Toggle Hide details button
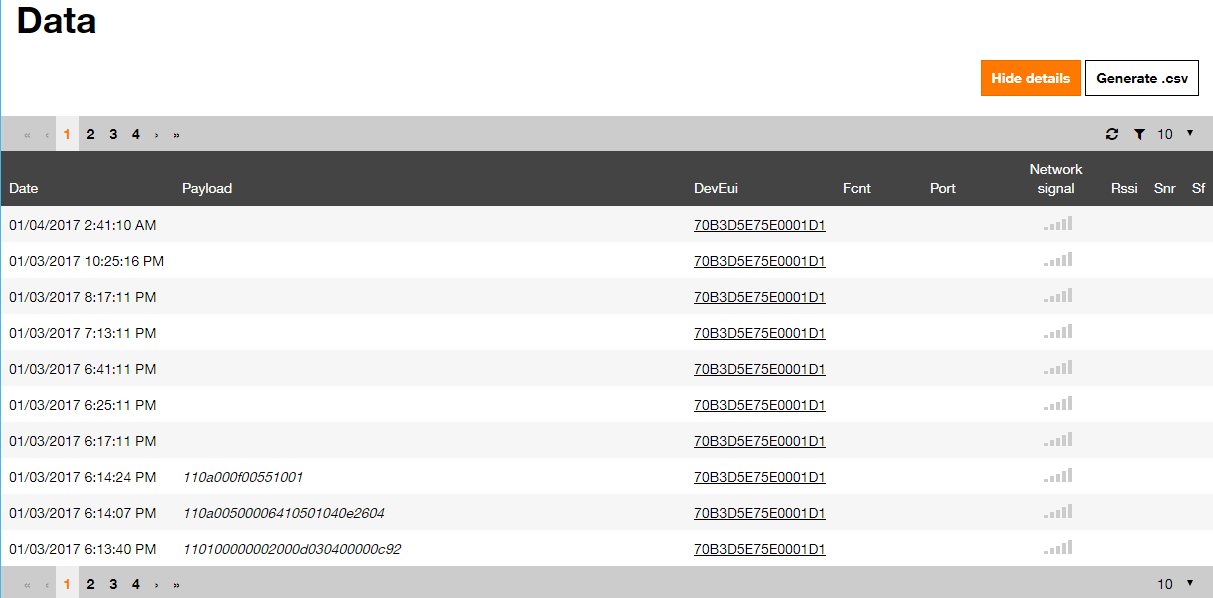This screenshot has width=1213, height=598. [x=1031, y=78]
